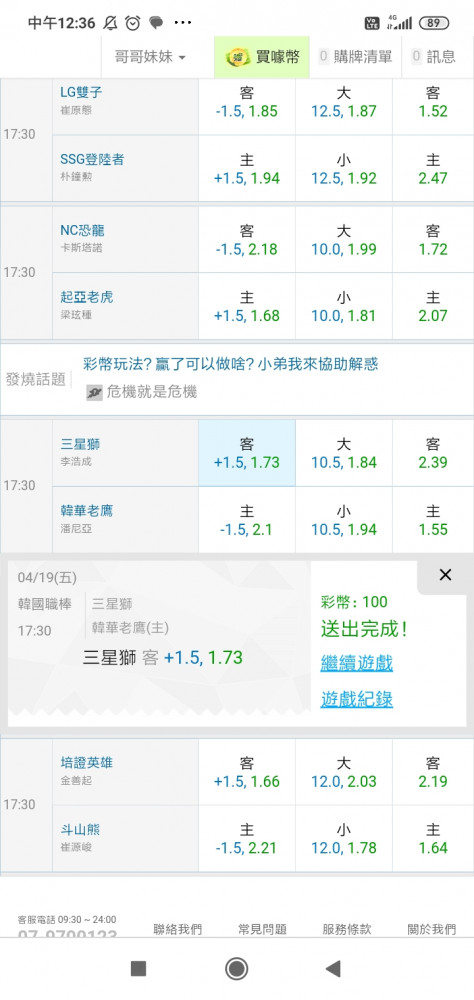Click the 繼續遊戲 link
Screen dimensions: 474x1000
point(357,663)
